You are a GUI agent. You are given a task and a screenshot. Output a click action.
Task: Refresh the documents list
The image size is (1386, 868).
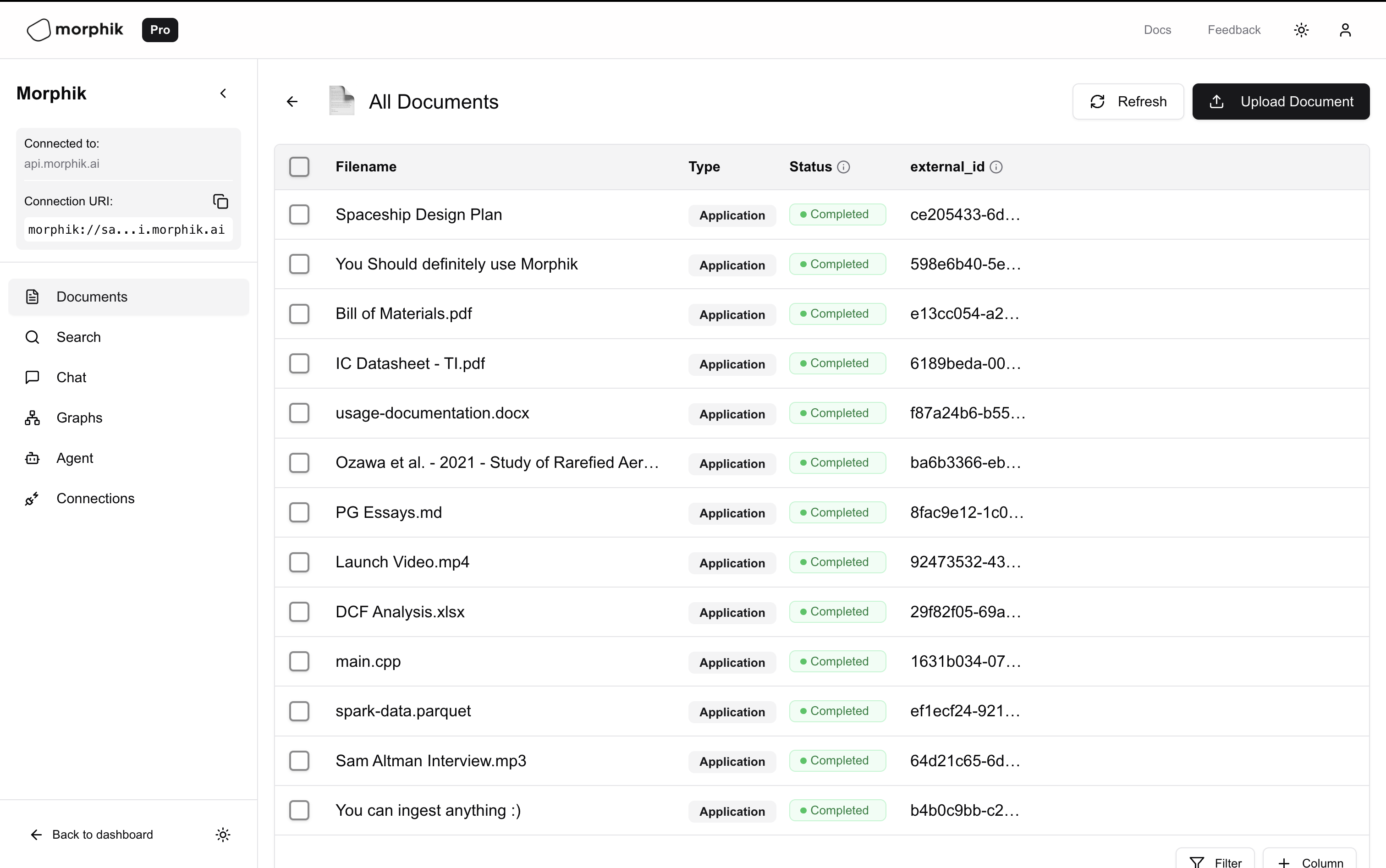(x=1127, y=101)
